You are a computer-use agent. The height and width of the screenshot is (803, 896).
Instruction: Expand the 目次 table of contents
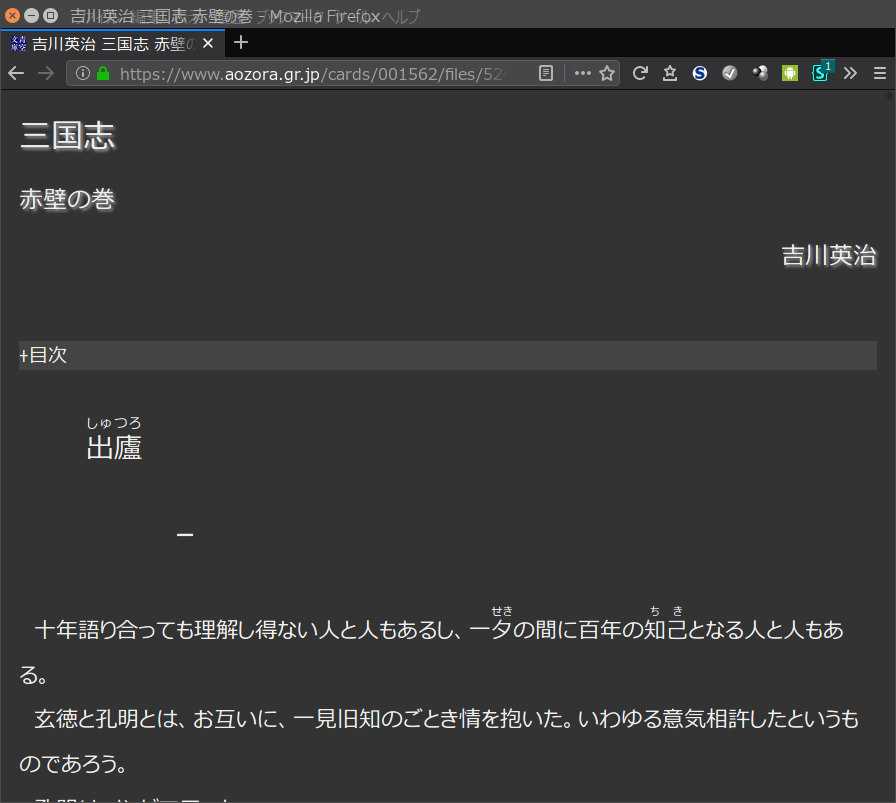click(x=43, y=354)
